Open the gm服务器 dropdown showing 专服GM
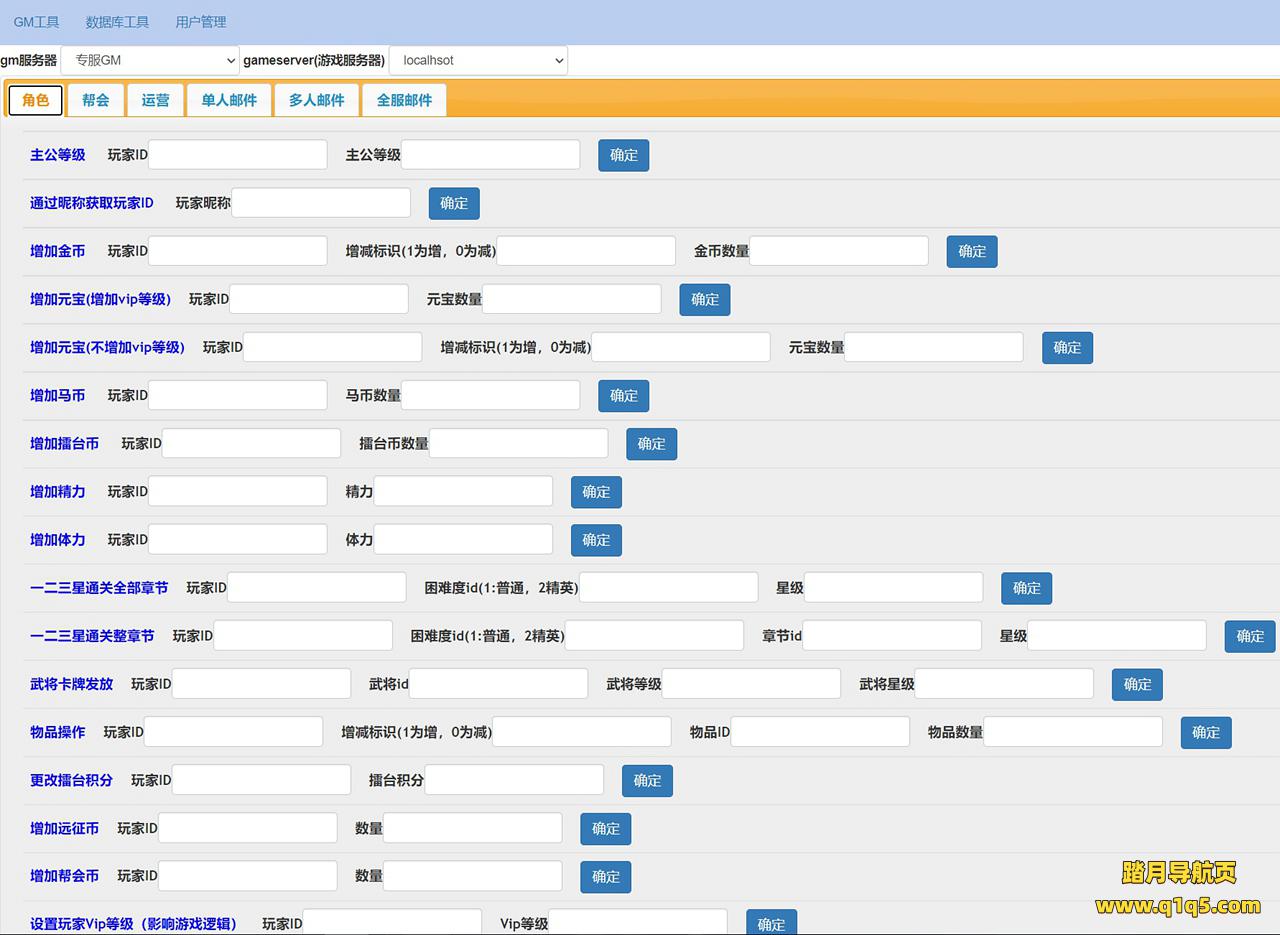Screen dimensions: 1280x935 click(x=150, y=61)
